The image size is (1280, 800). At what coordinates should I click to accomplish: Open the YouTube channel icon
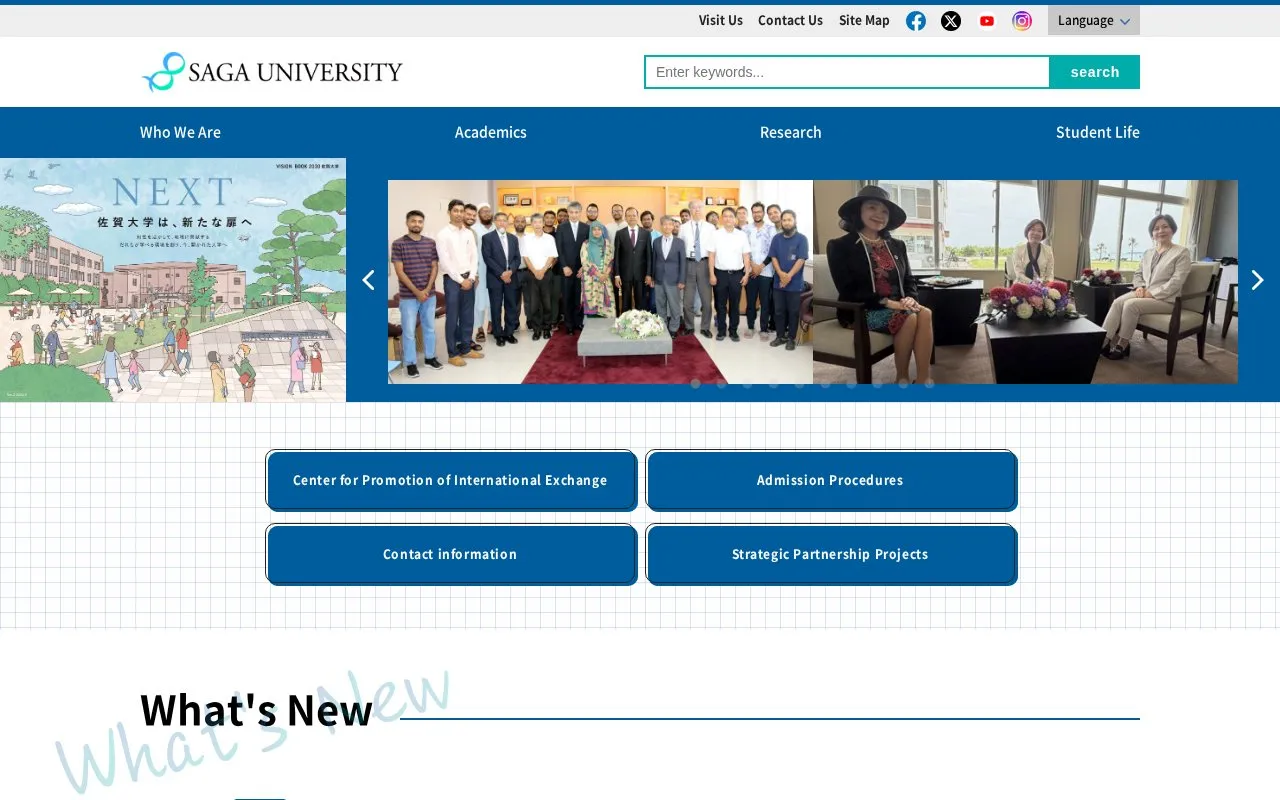987,21
